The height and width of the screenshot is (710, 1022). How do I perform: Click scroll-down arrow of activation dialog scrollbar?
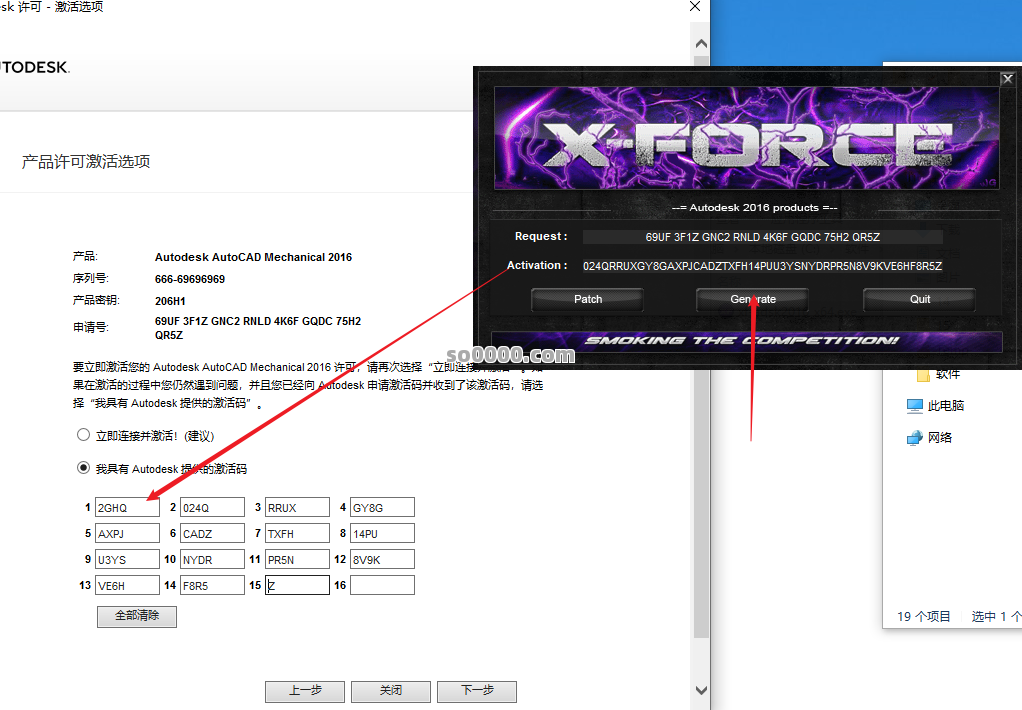(x=700, y=691)
